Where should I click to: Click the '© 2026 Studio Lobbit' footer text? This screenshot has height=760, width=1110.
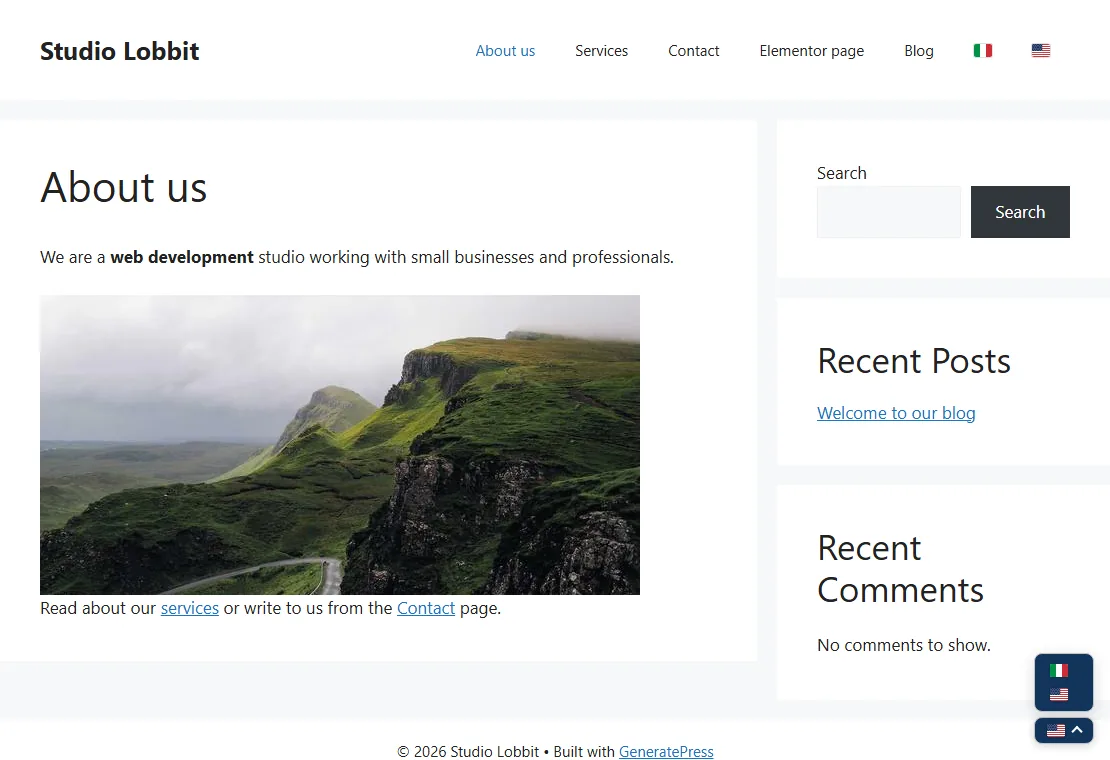pos(468,752)
